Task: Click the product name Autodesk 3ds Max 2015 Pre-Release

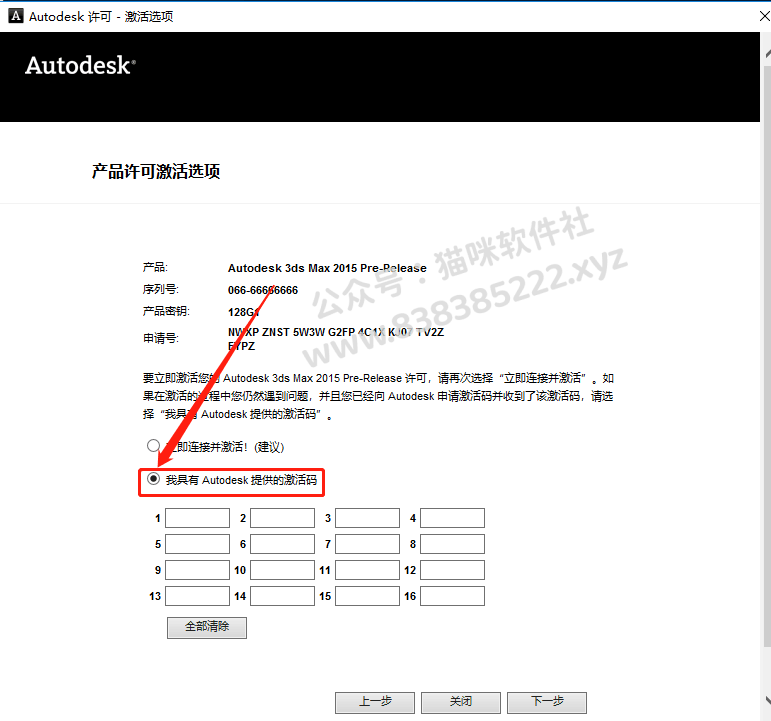Action: (327, 268)
